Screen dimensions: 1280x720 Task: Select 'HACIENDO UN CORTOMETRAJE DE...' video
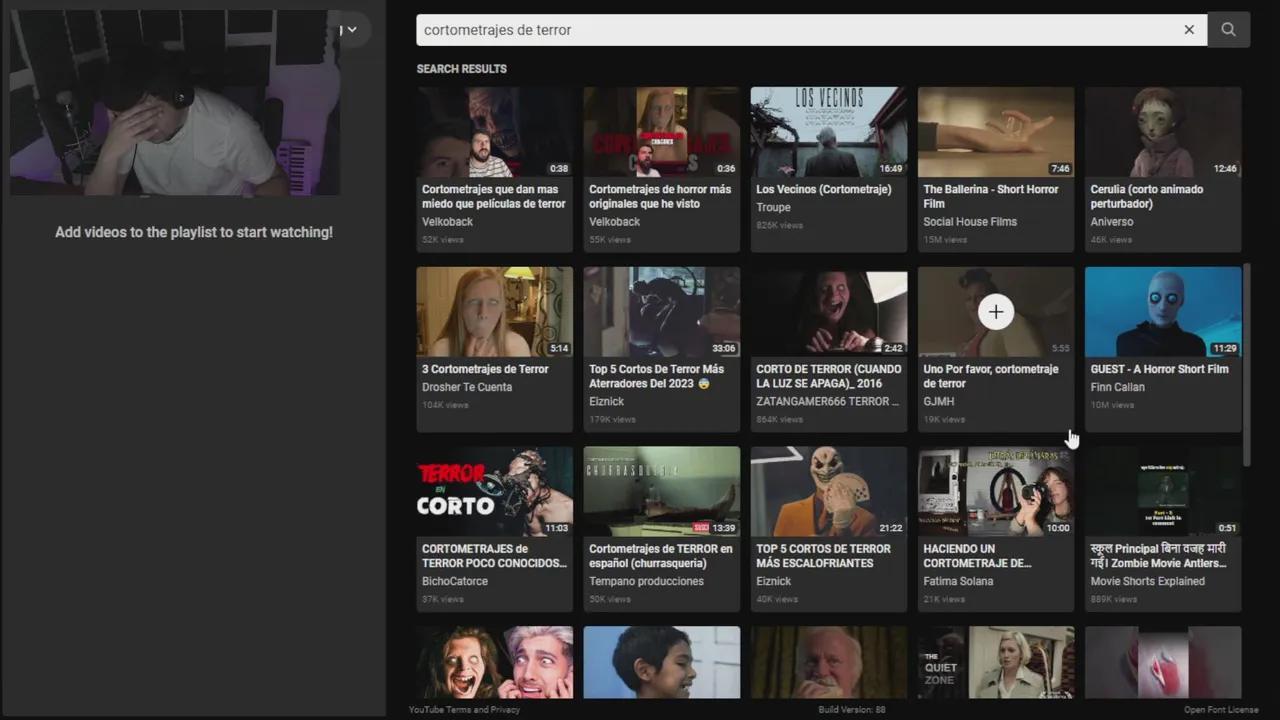(996, 492)
